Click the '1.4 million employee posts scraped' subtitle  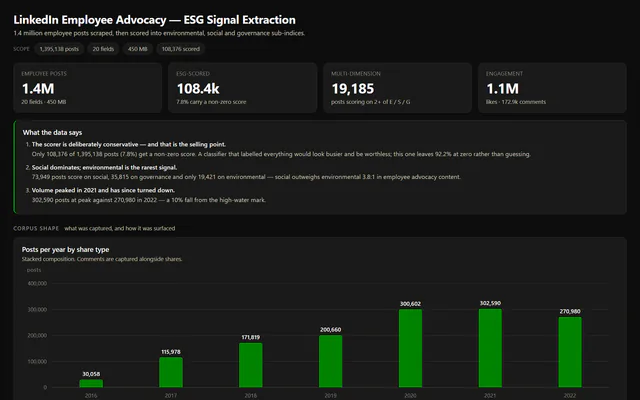[159, 33]
